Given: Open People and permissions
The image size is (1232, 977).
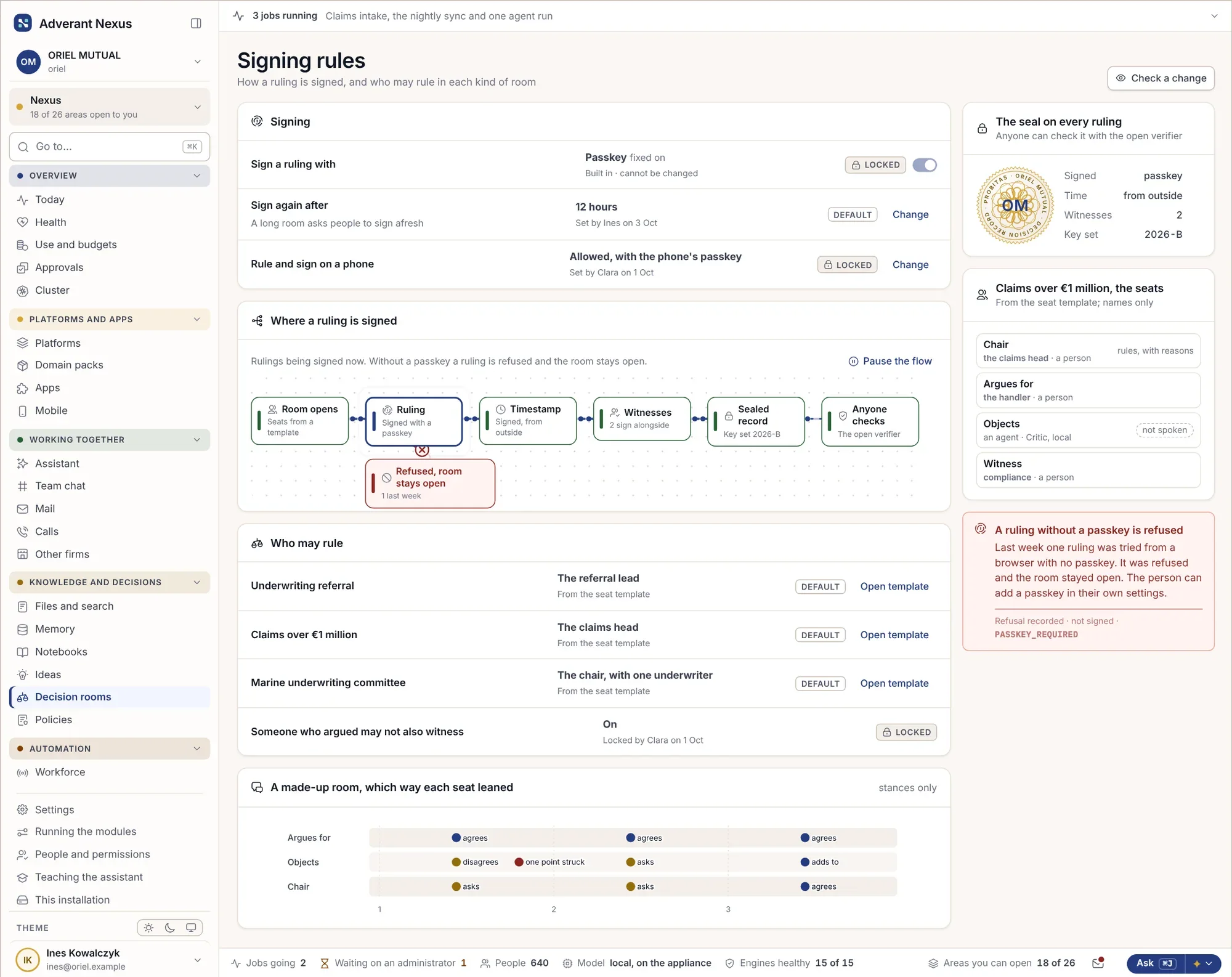Looking at the screenshot, I should point(110,854).
